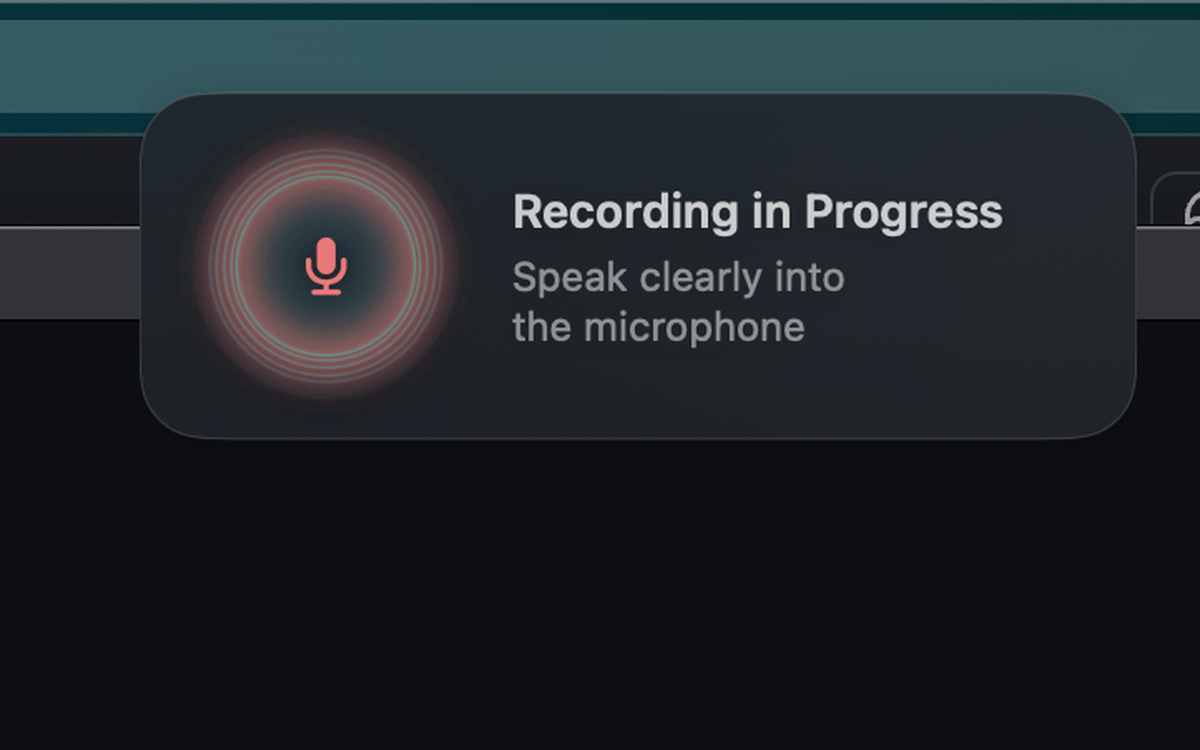Click the word "Progress" in the title
1200x750 pixels.
coord(903,212)
